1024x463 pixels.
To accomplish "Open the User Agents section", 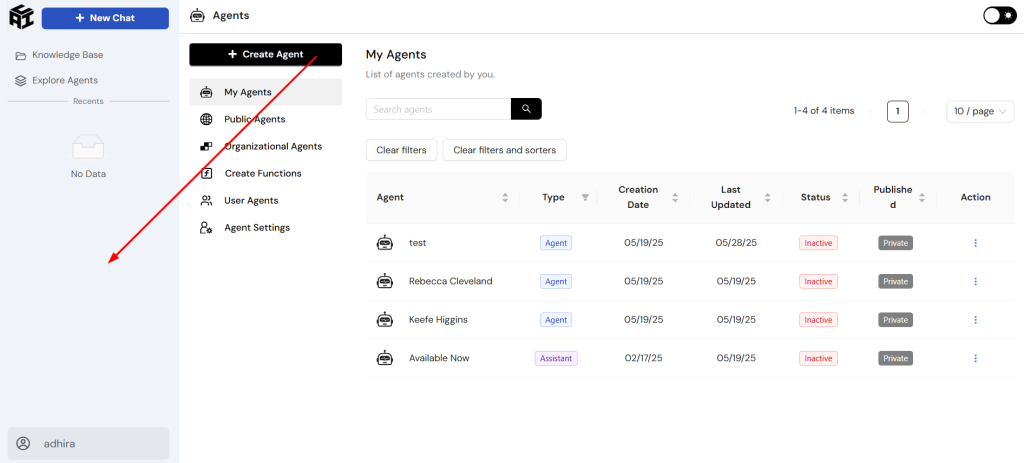I will click(x=266, y=200).
